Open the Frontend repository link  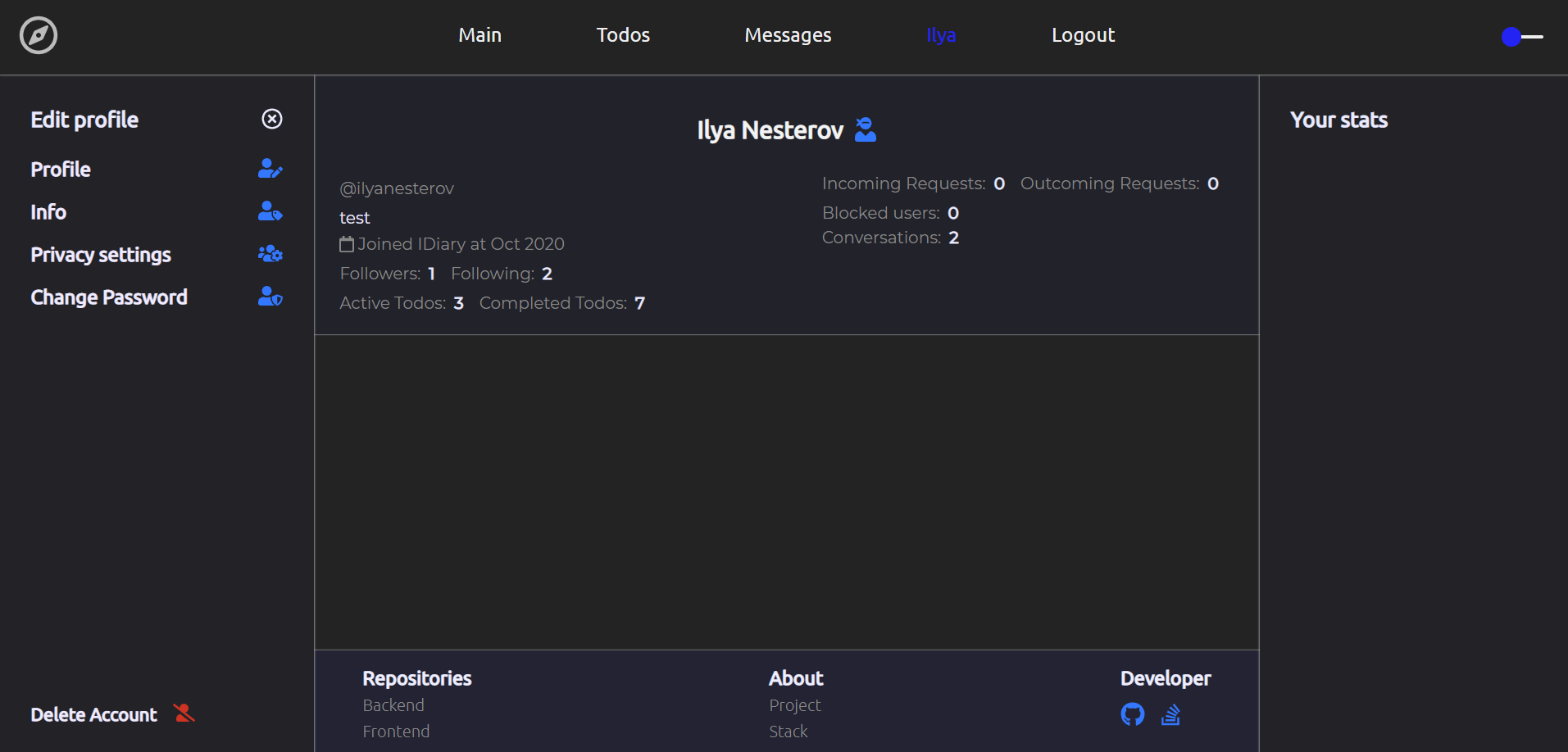[396, 732]
